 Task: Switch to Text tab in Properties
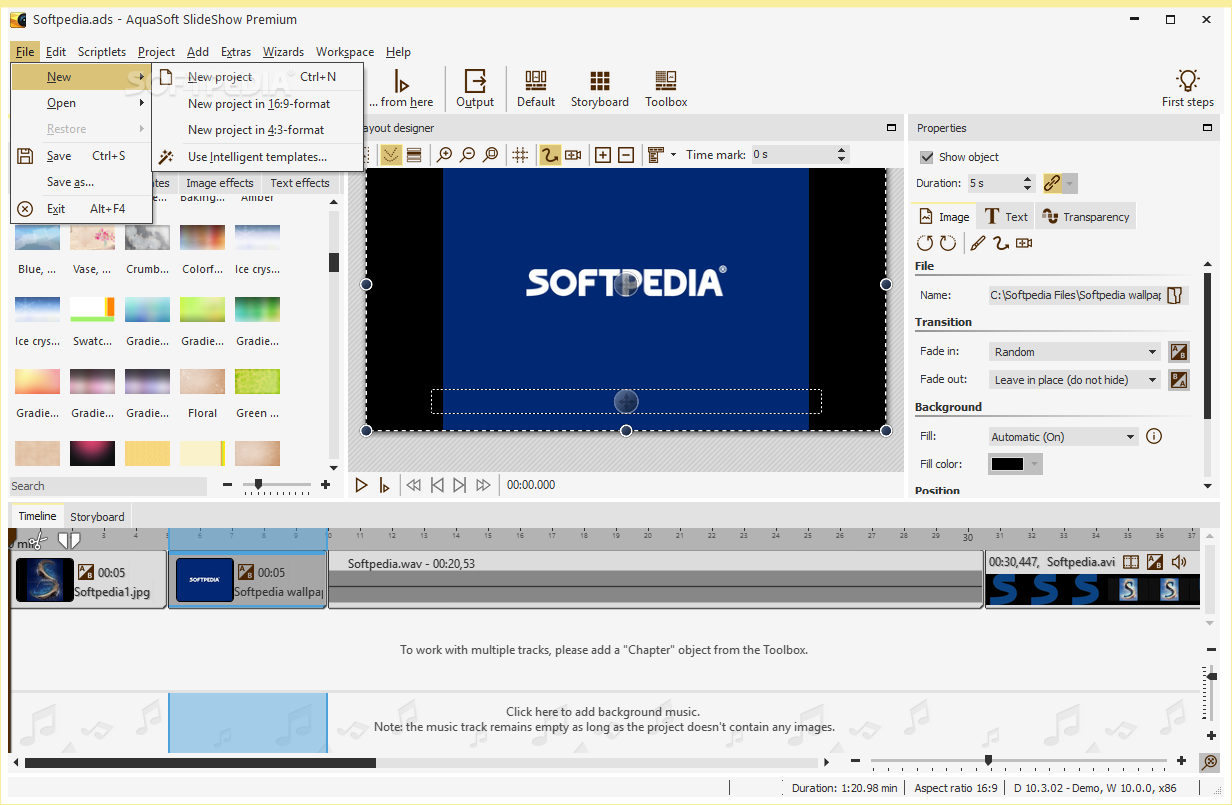pyautogui.click(x=1006, y=217)
